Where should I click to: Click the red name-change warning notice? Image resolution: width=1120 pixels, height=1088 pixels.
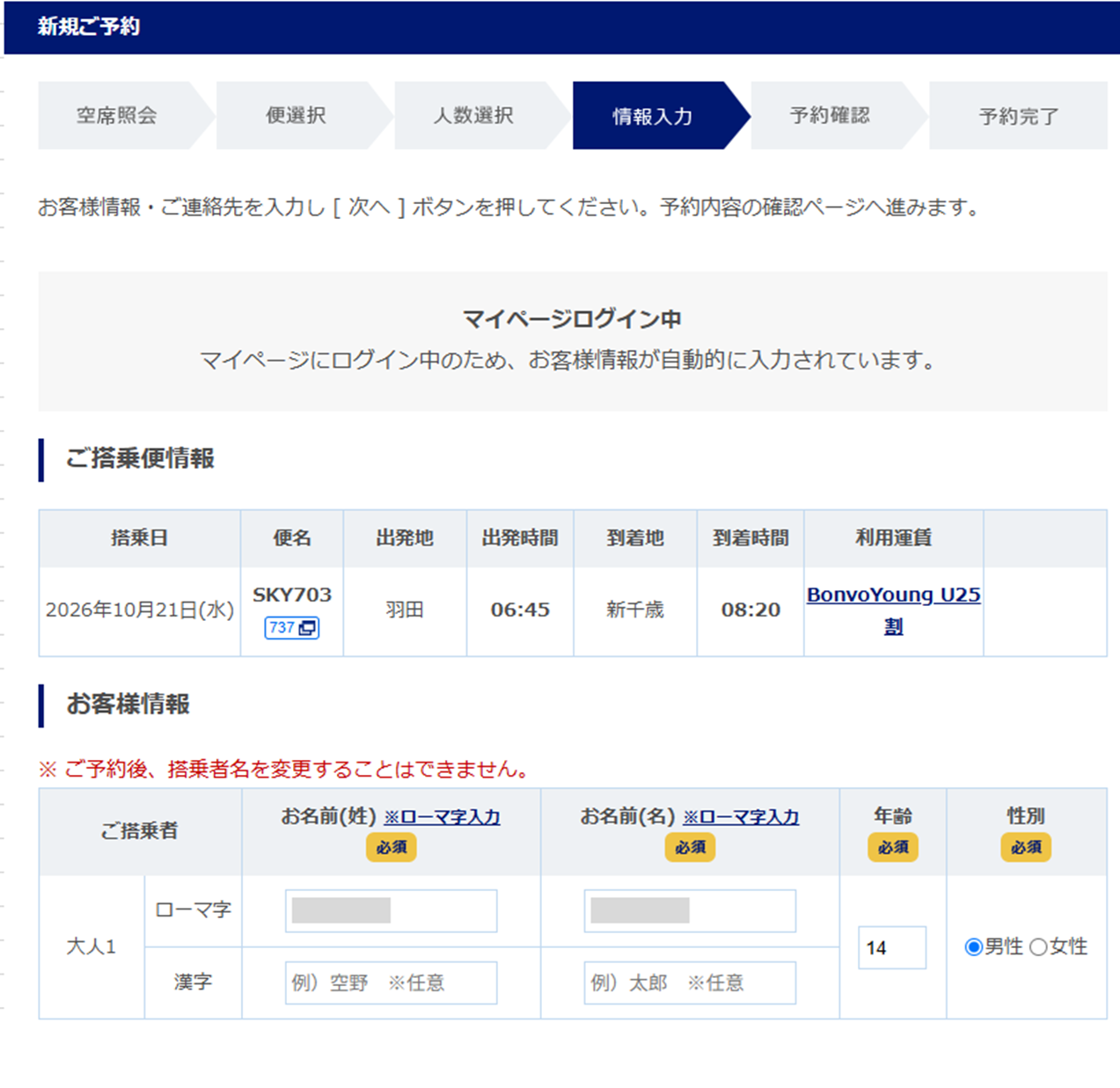287,770
